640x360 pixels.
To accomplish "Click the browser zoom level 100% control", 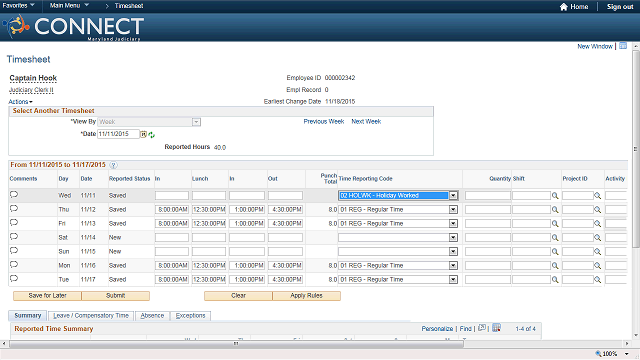I will (x=612, y=354).
